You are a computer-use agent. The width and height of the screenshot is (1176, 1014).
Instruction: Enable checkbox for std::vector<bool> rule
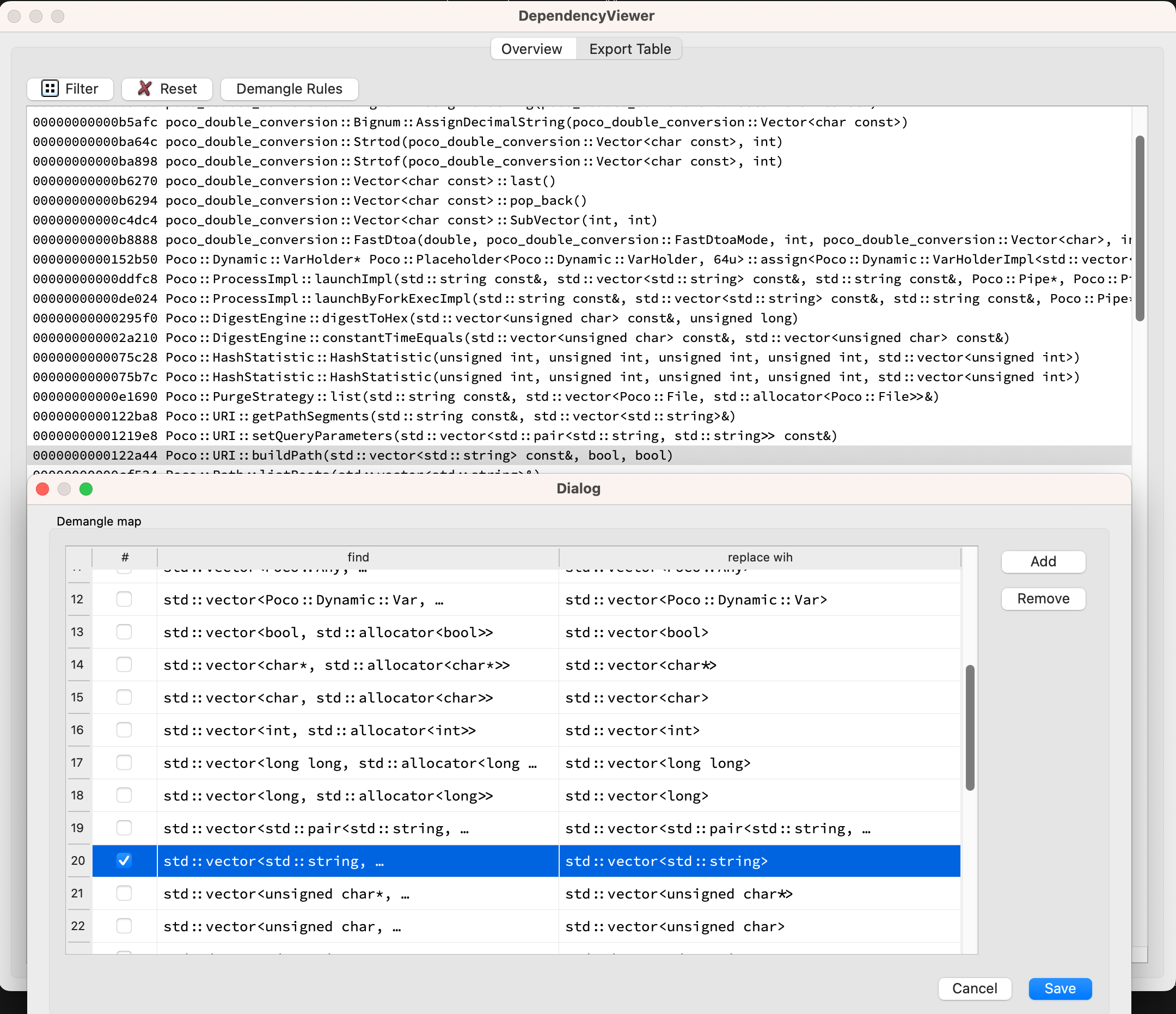click(x=124, y=631)
